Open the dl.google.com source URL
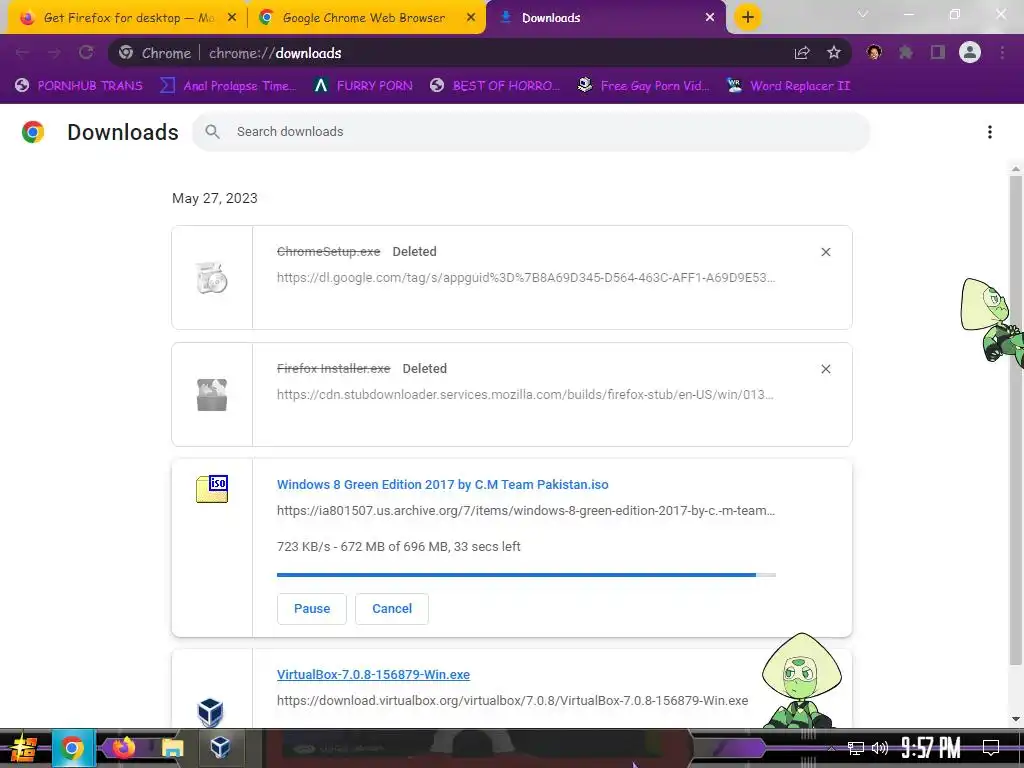This screenshot has width=1024, height=768. [526, 278]
